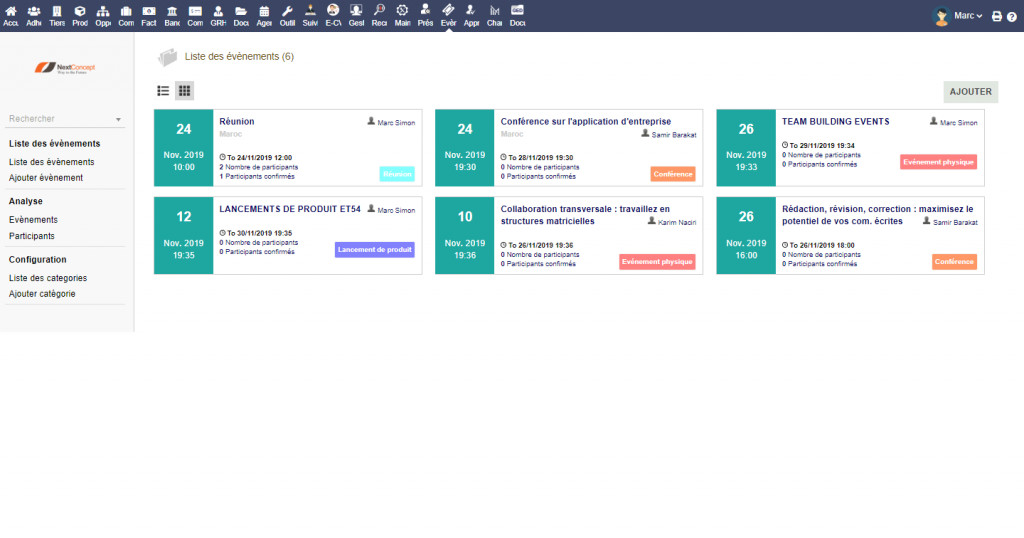
Task: Click Evénement physique tag on TEAM BUILDING
Action: pyautogui.click(x=938, y=162)
